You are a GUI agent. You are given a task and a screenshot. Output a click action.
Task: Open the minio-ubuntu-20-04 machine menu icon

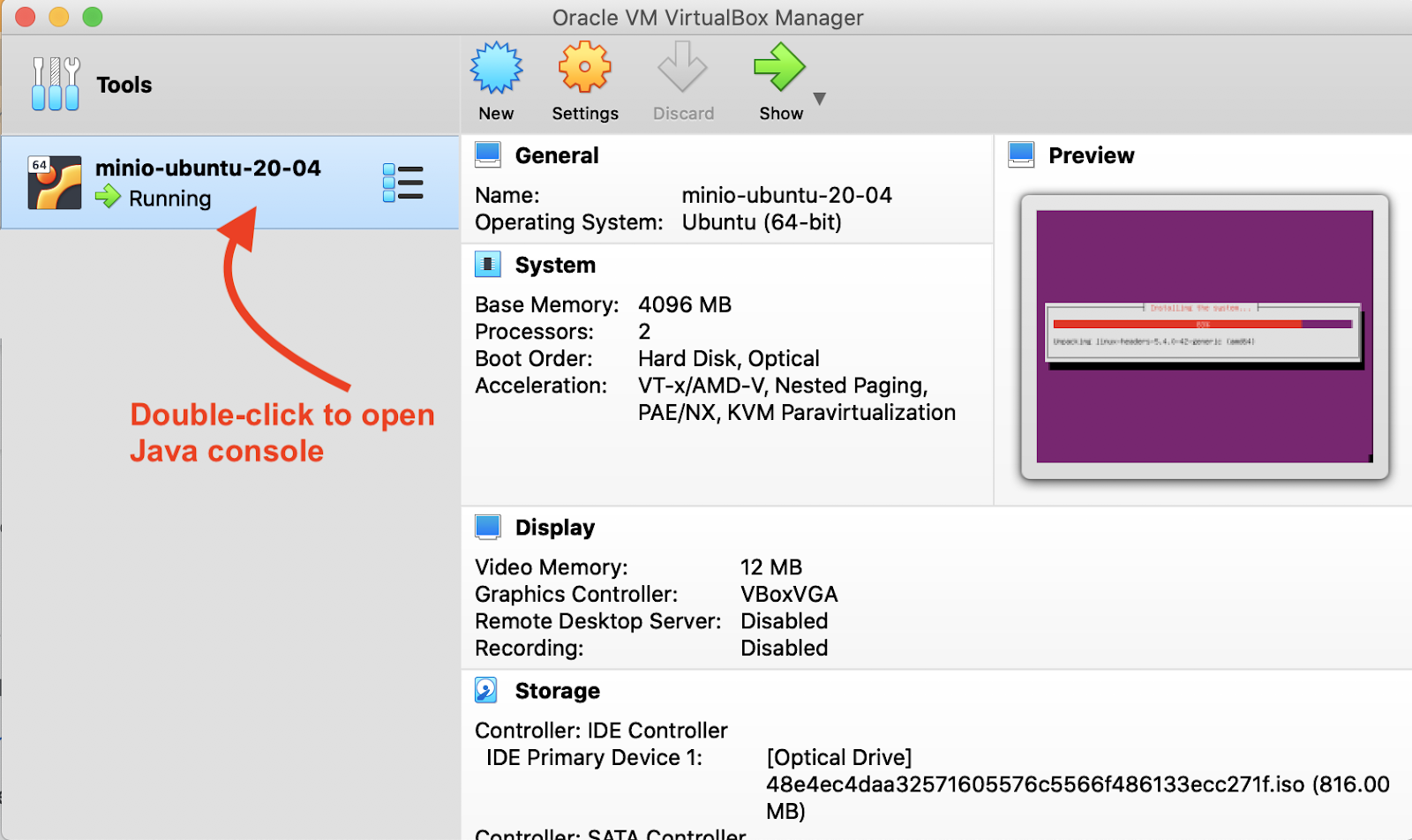click(x=402, y=183)
